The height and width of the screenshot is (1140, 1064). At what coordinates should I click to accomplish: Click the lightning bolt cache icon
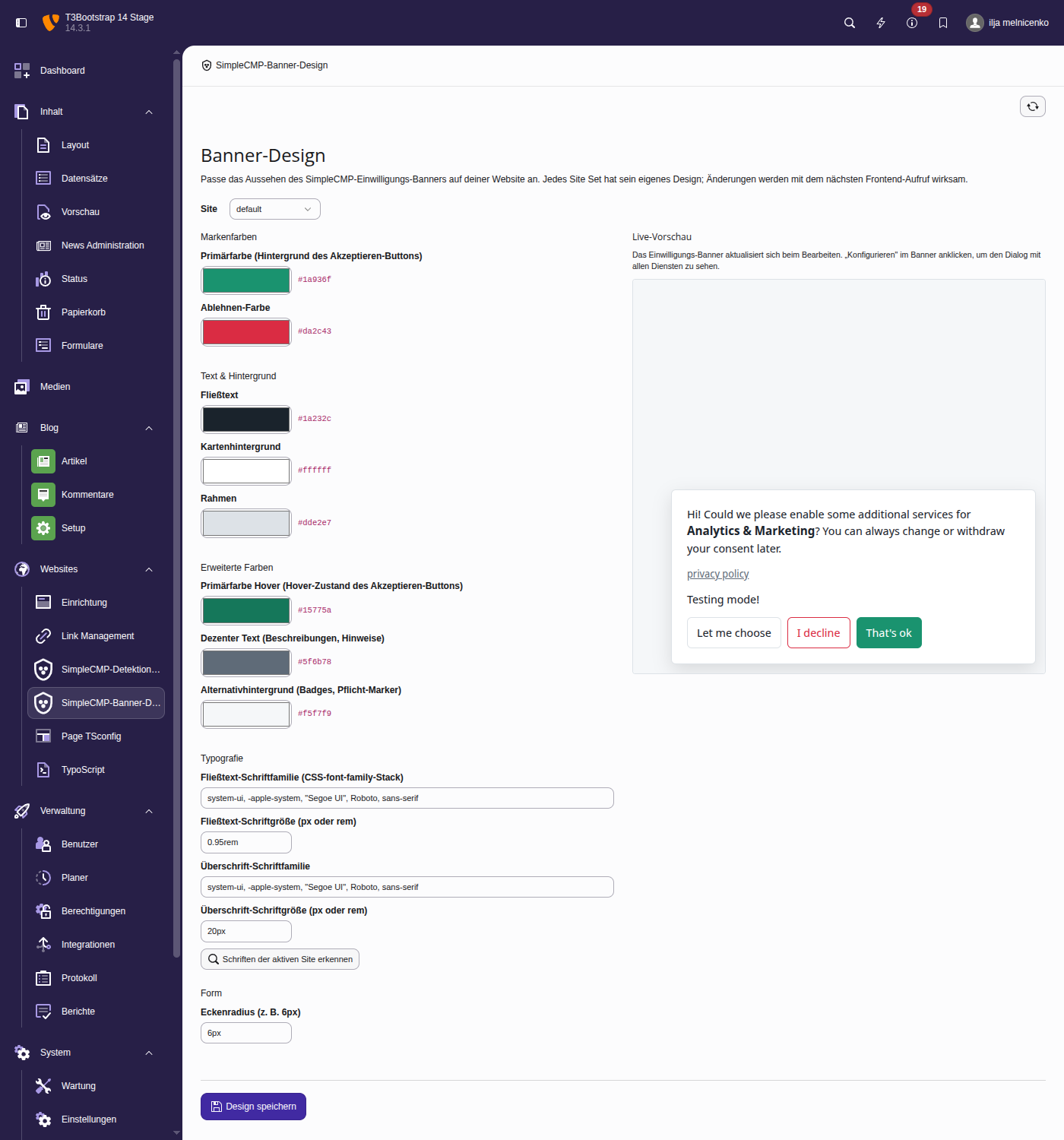(x=881, y=23)
